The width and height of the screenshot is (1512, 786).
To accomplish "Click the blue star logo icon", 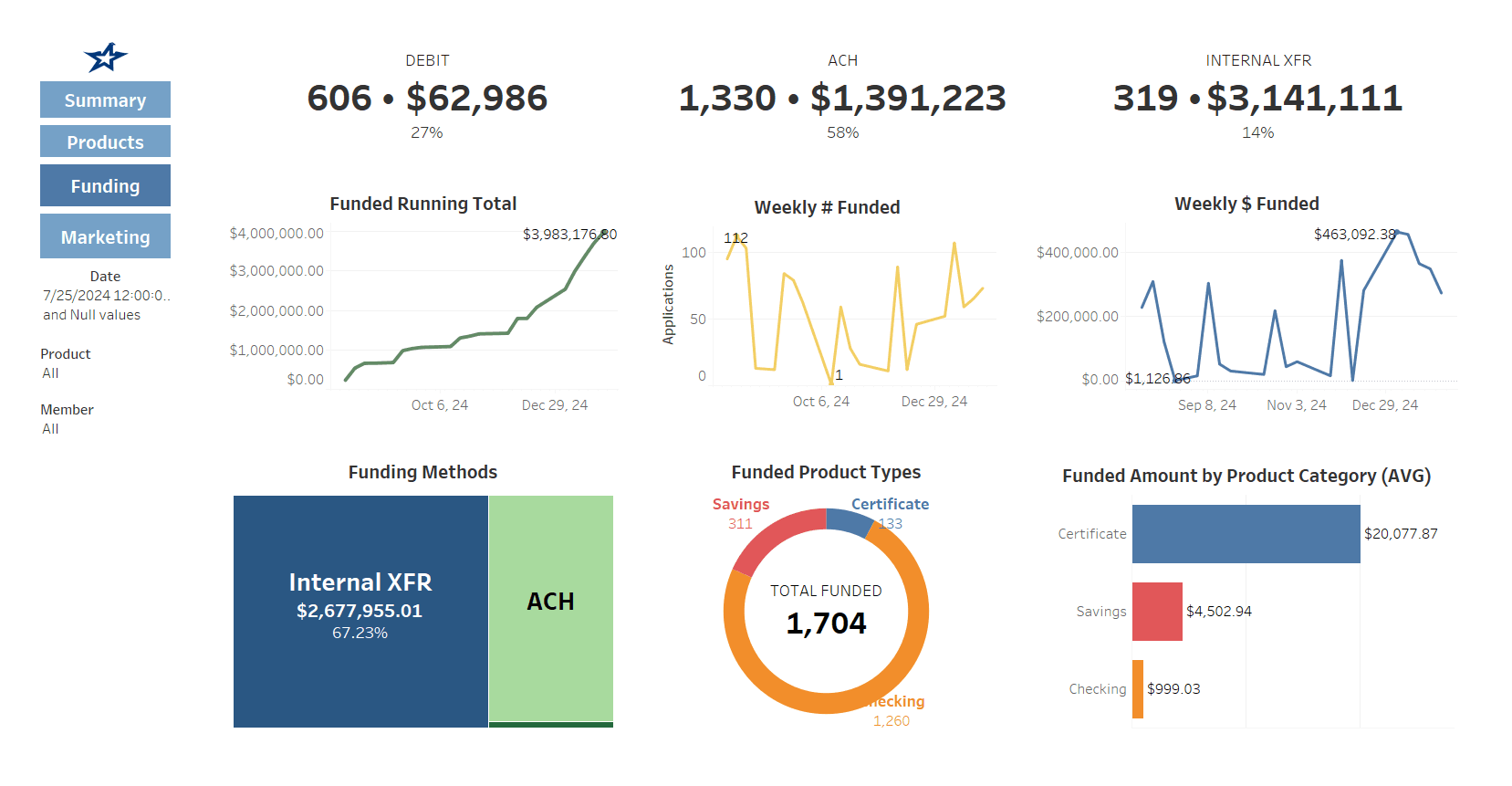I will pyautogui.click(x=105, y=57).
